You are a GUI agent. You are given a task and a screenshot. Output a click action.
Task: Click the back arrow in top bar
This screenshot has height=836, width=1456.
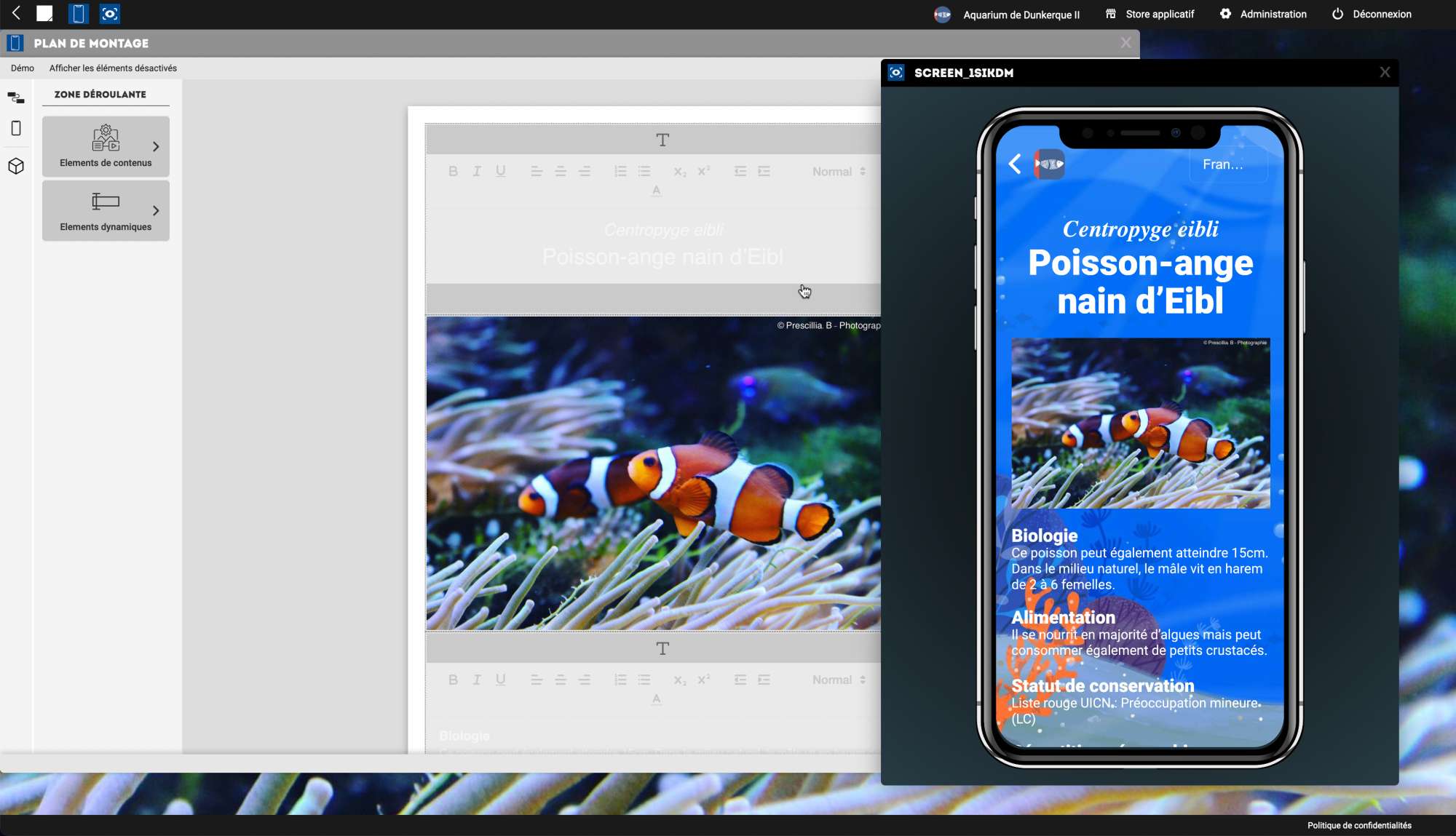click(16, 13)
